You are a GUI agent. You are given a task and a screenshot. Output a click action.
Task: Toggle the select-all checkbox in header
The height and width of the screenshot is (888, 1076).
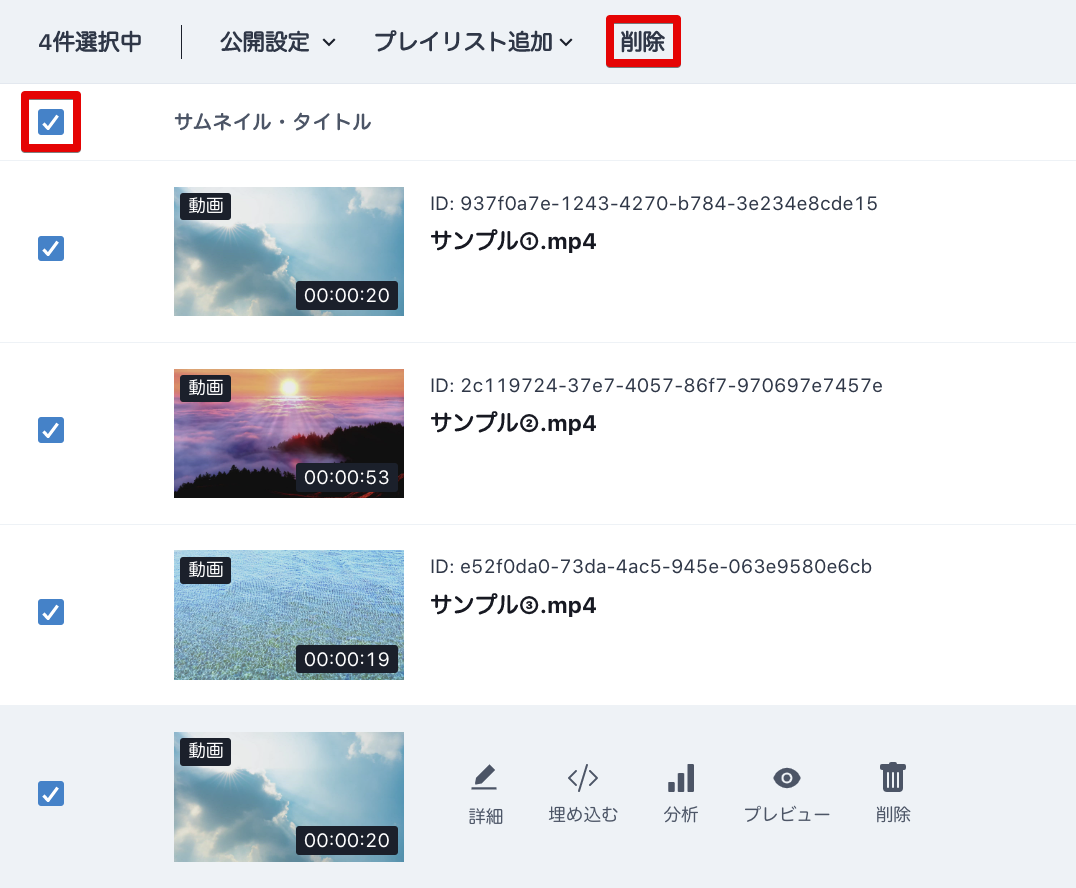click(x=51, y=122)
